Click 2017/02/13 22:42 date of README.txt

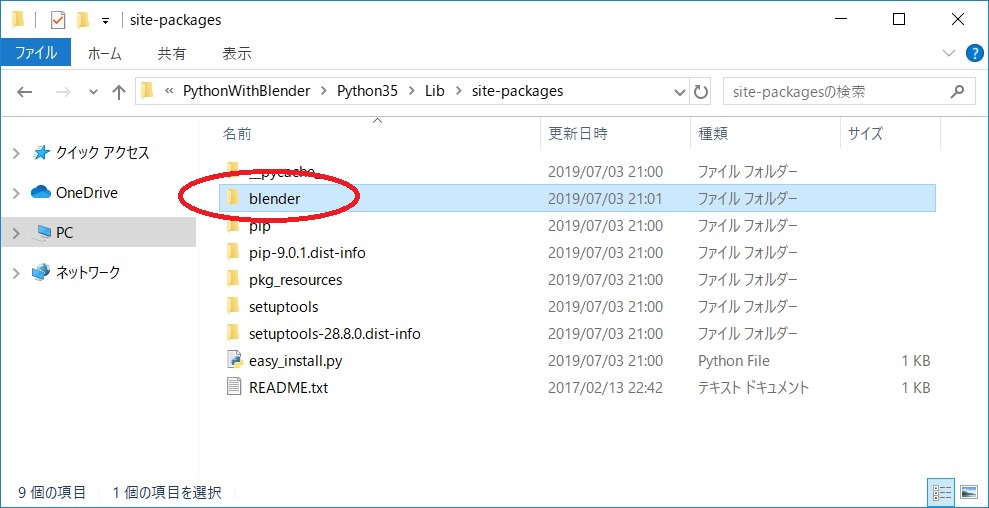tap(606, 387)
